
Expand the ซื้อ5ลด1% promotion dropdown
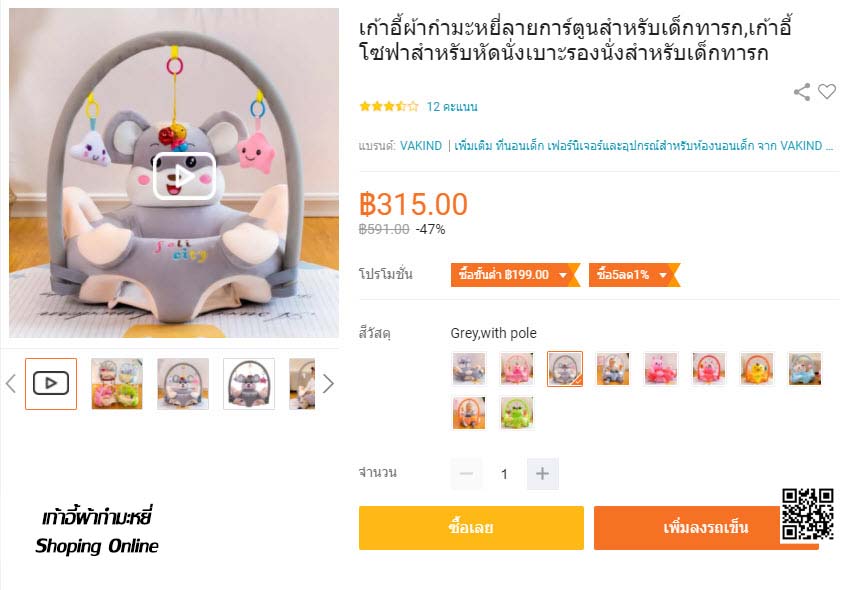[x=634, y=274]
